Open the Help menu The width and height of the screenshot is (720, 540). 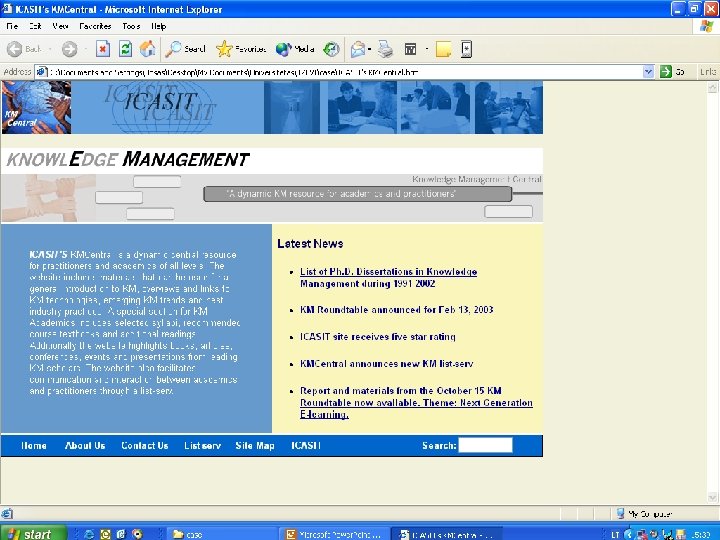coord(158,26)
